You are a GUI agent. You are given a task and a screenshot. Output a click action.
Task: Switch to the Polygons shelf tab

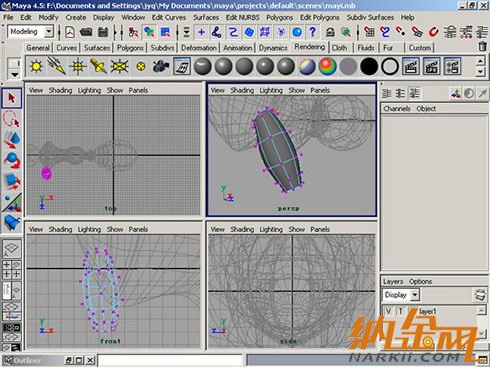point(130,48)
